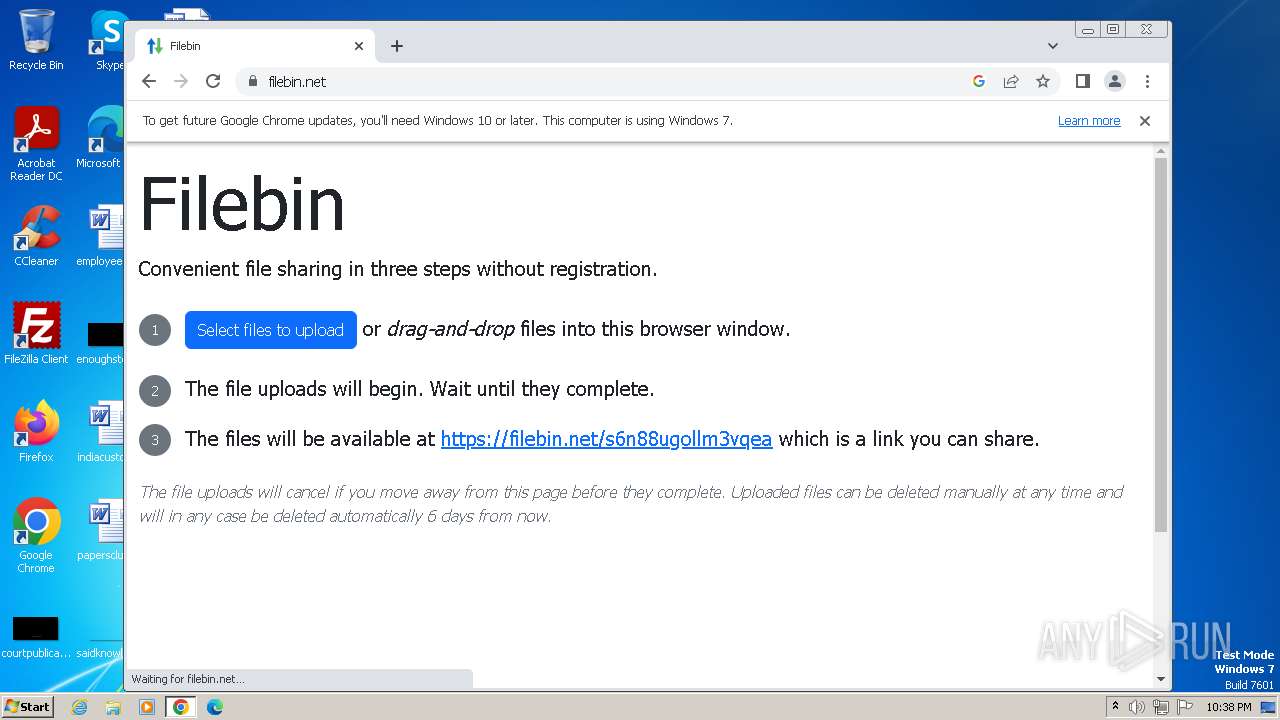Click the Filebin heading
Viewport: 1280px width, 720px height.
(x=242, y=204)
